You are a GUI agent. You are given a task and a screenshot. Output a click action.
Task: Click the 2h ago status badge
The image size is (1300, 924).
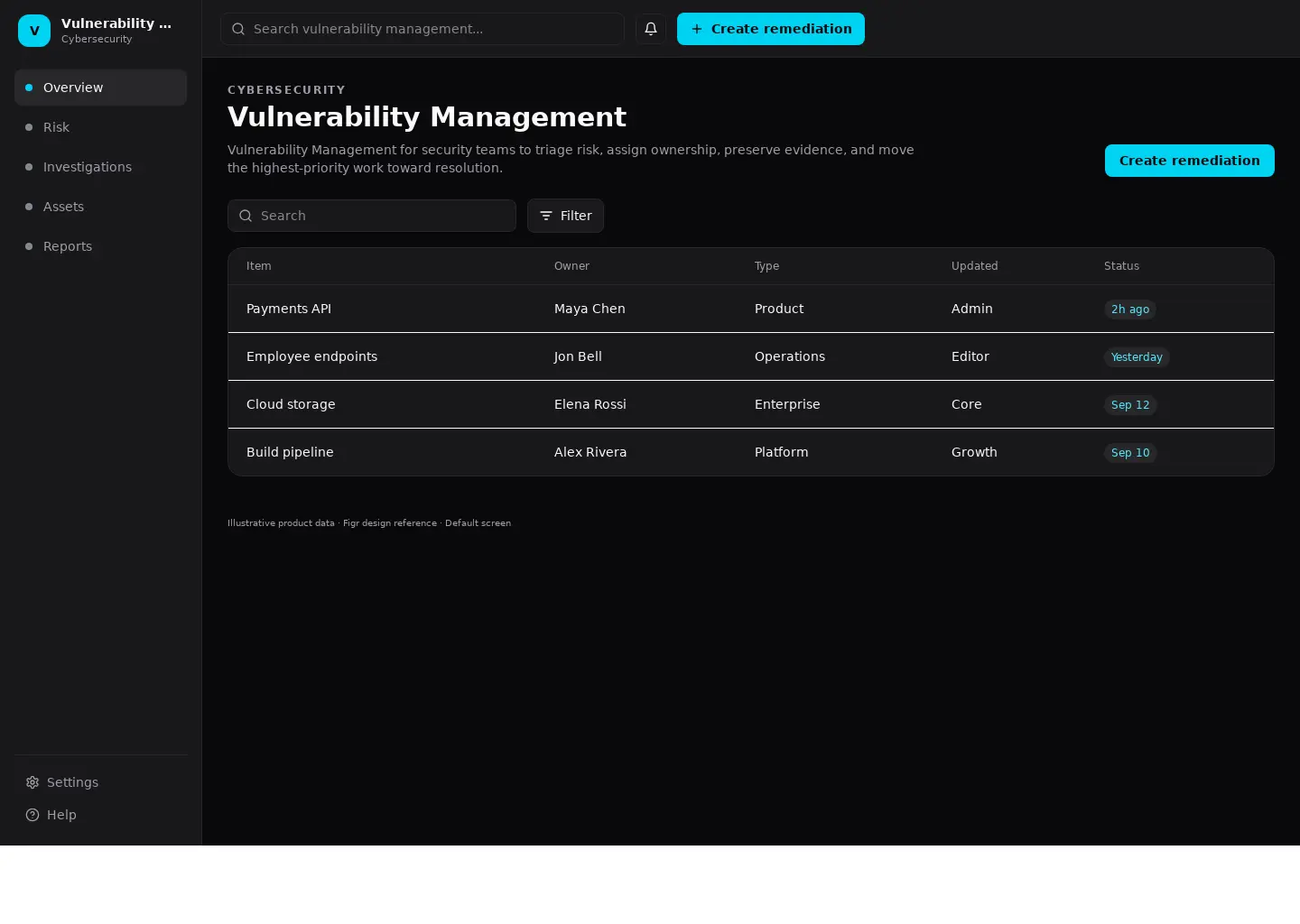pyautogui.click(x=1130, y=310)
